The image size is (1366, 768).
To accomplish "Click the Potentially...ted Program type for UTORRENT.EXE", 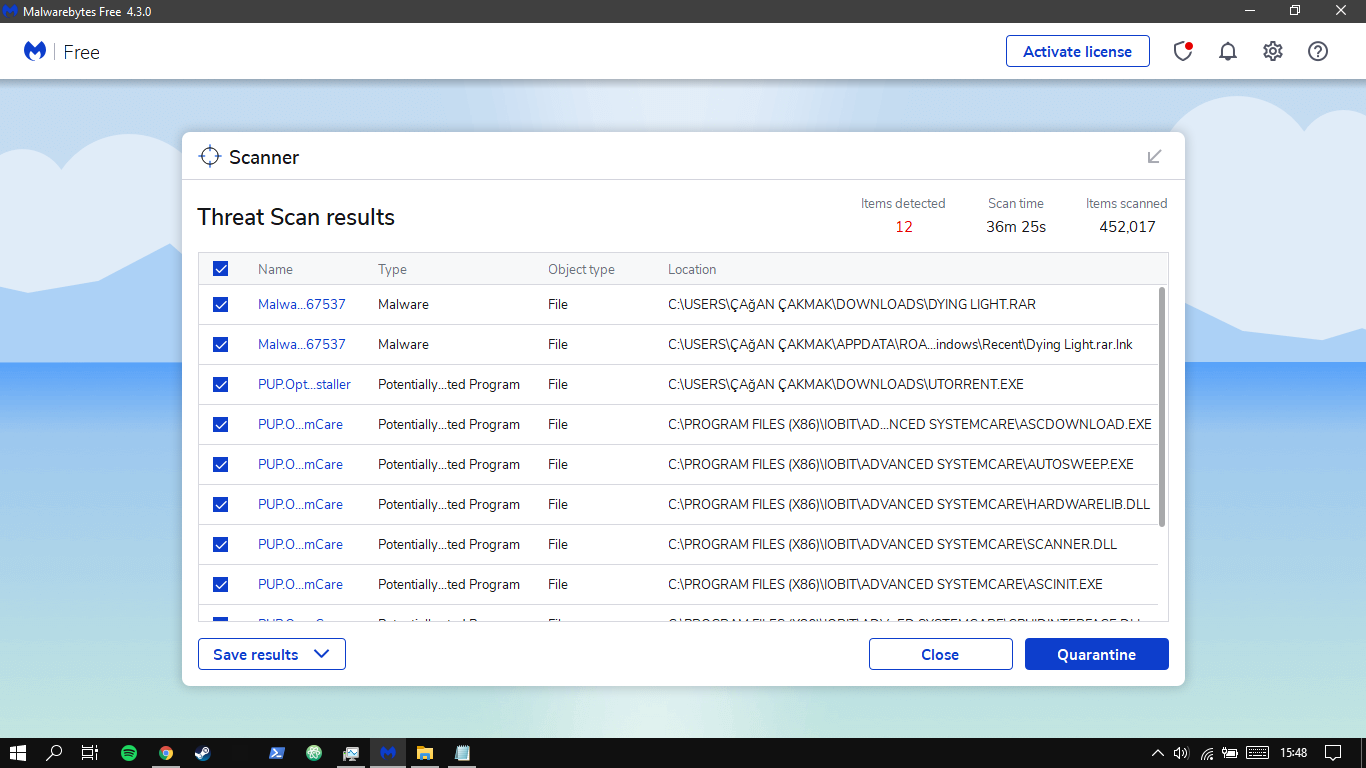I will [x=449, y=384].
